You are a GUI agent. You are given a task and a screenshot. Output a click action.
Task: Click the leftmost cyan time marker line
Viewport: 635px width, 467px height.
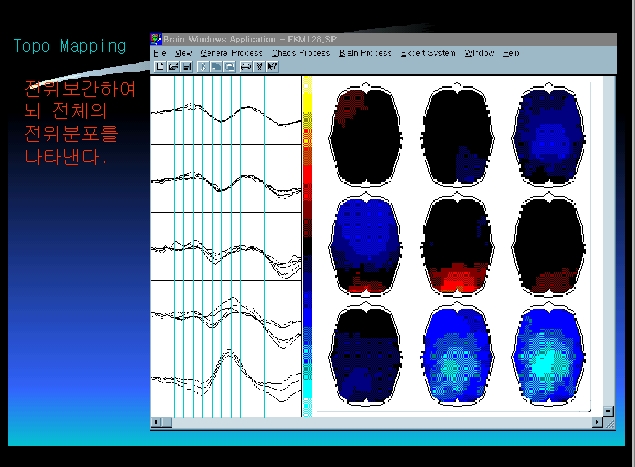175,246
